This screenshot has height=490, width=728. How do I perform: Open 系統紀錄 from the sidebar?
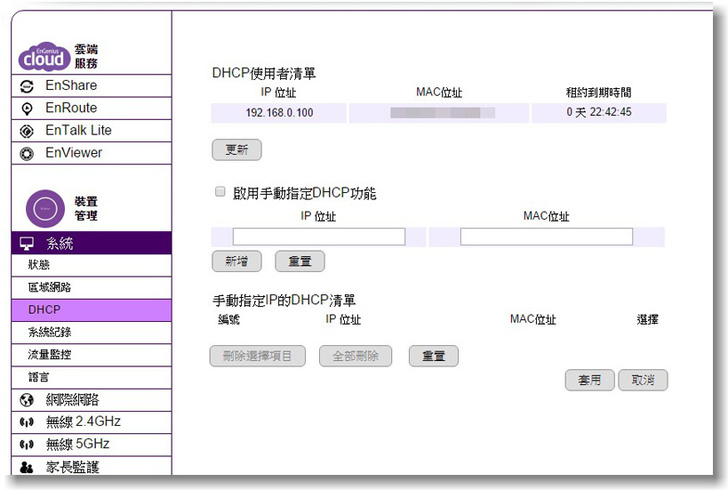click(49, 332)
